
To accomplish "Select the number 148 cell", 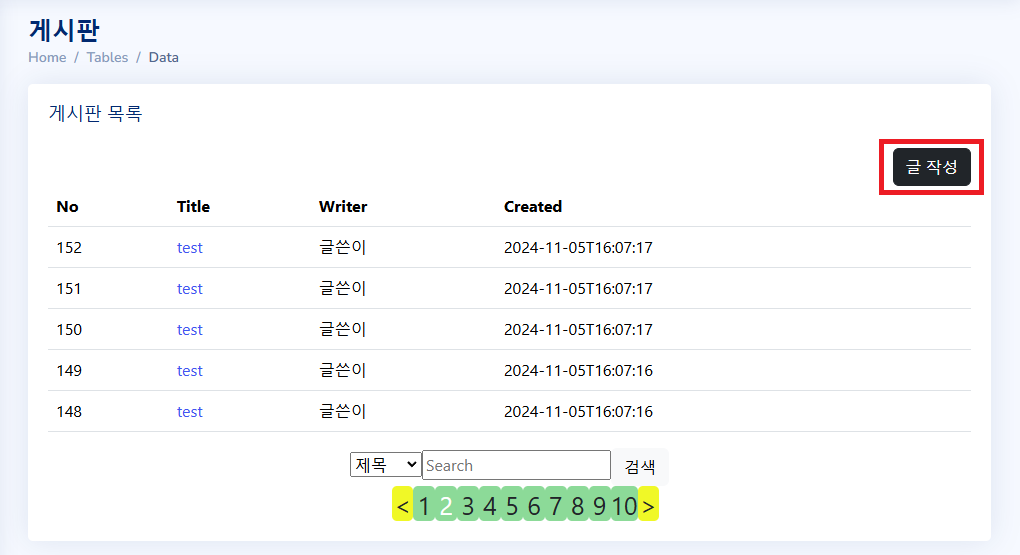I will [x=69, y=412].
